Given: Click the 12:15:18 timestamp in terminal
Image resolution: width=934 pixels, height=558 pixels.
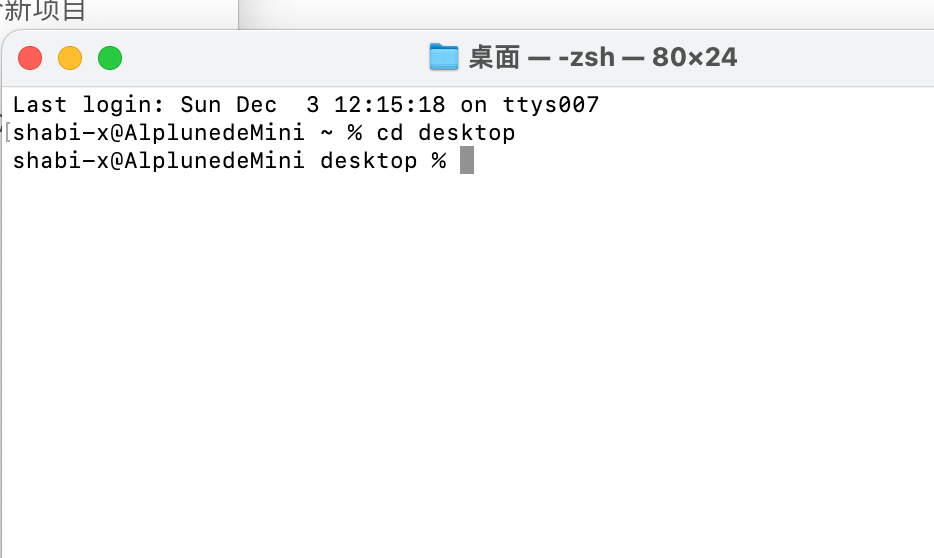Looking at the screenshot, I should click(389, 105).
